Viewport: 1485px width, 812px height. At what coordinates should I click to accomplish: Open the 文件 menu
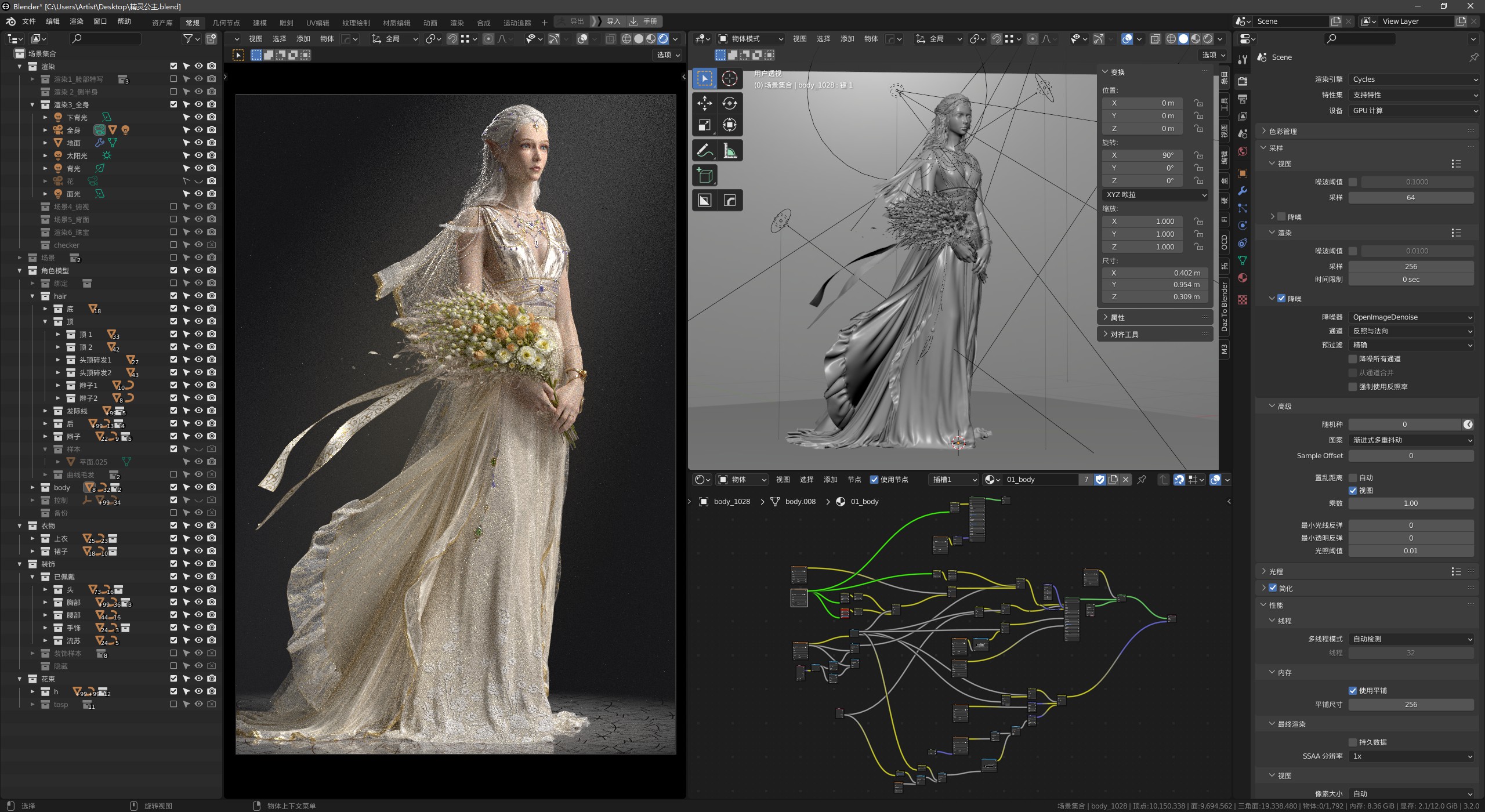29,21
